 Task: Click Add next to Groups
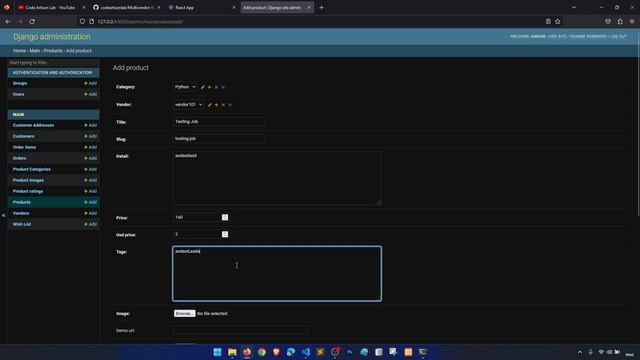coord(91,83)
